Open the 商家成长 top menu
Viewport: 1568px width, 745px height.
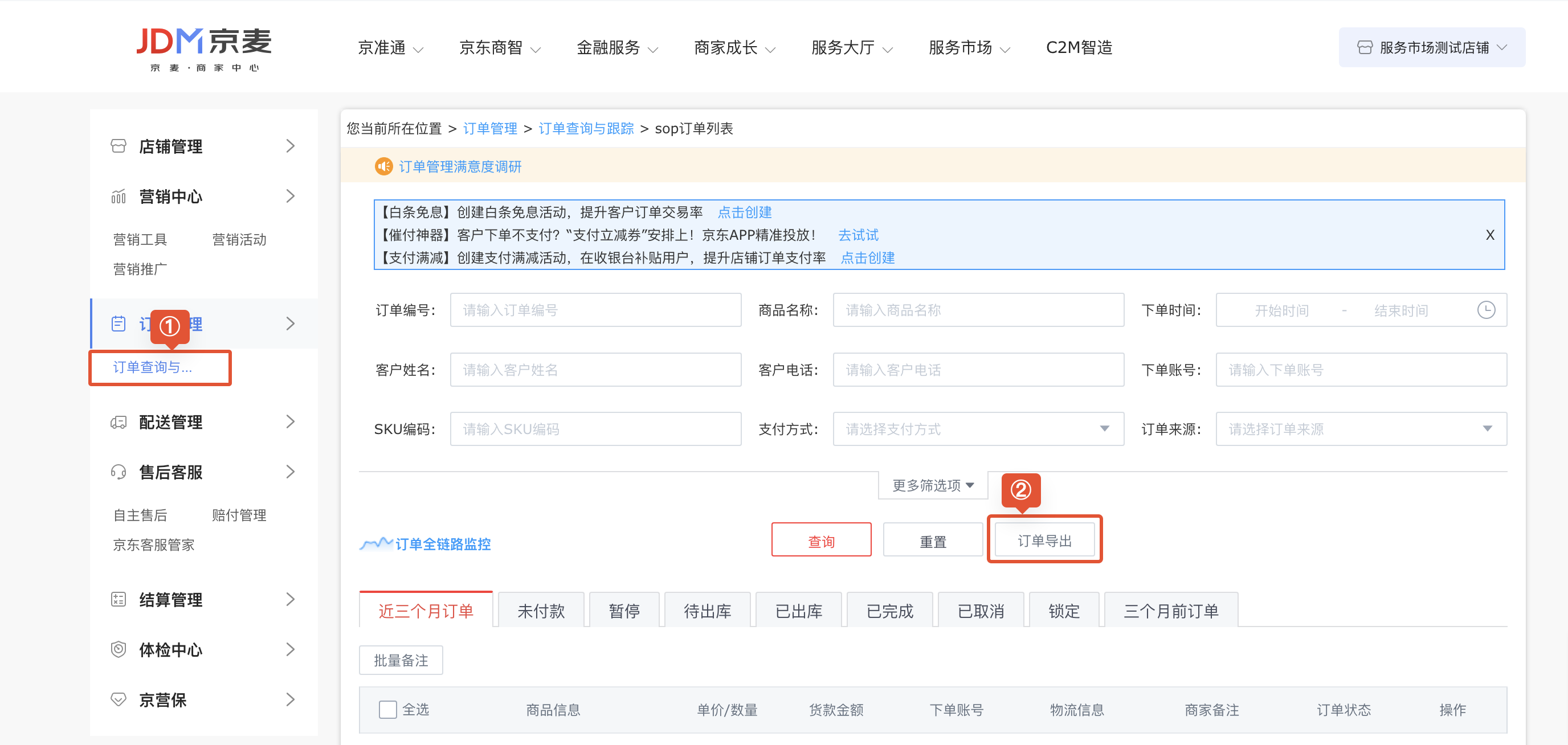tap(734, 47)
